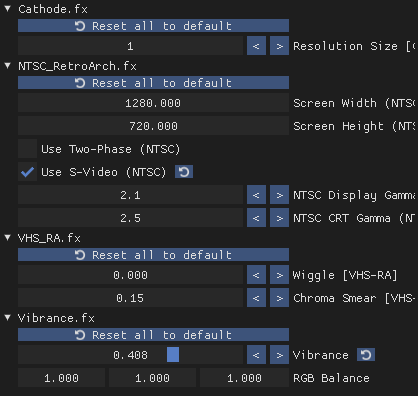Click the VHS_RA.fx header label
This screenshot has height=396, width=418.
[x=49, y=238]
